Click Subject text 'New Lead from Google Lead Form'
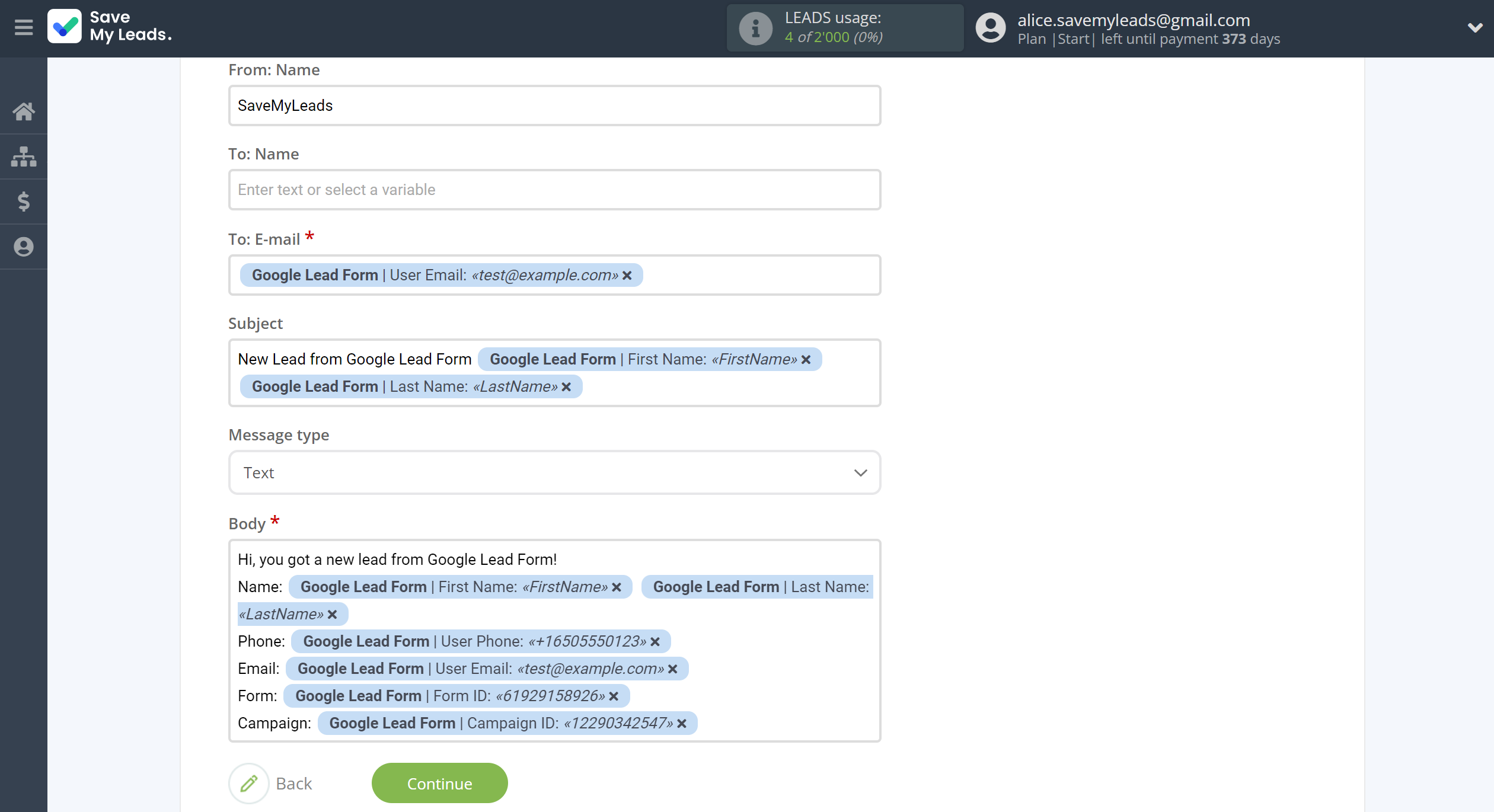 coord(355,359)
